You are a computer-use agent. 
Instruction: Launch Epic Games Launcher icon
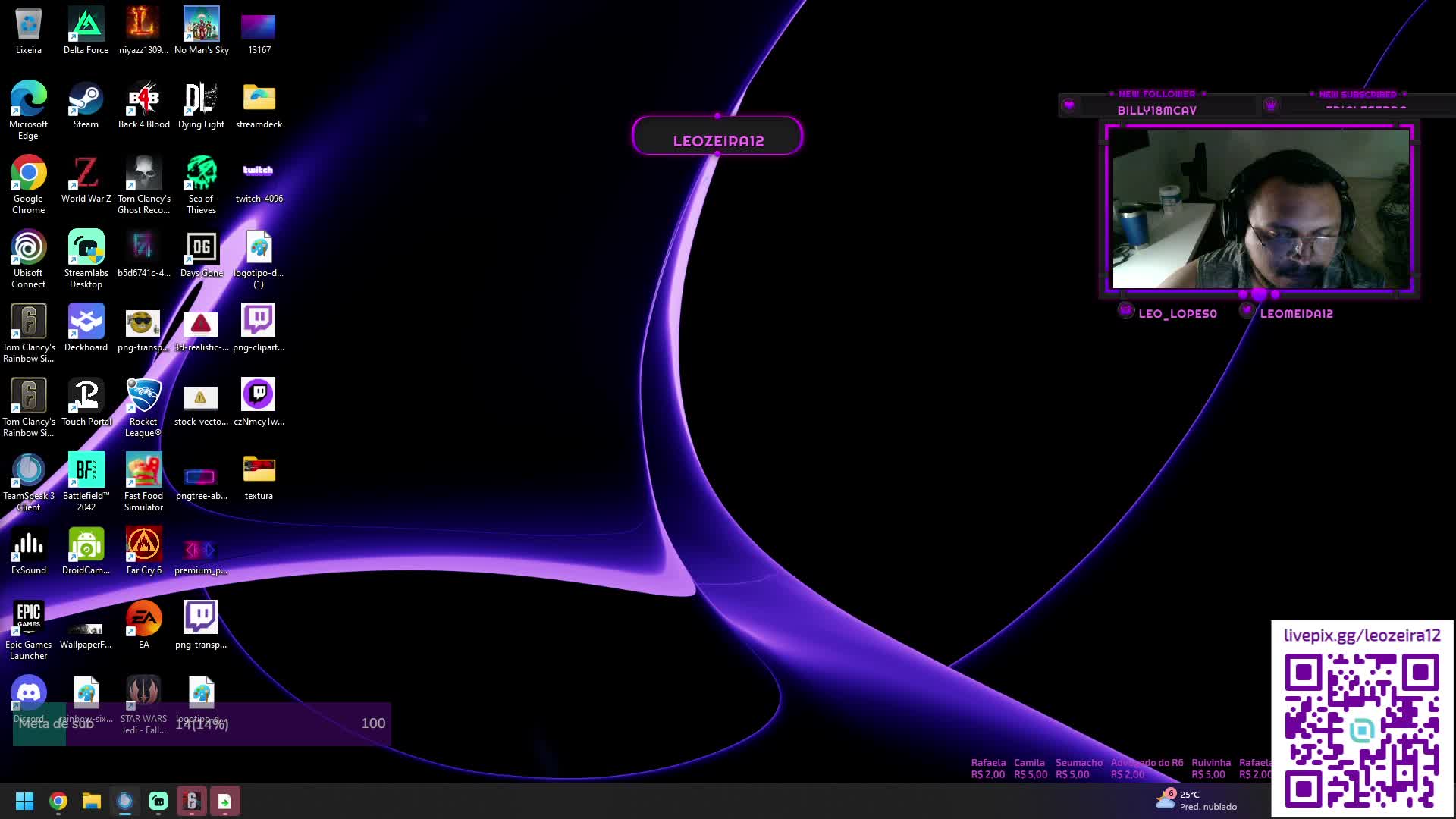(28, 631)
